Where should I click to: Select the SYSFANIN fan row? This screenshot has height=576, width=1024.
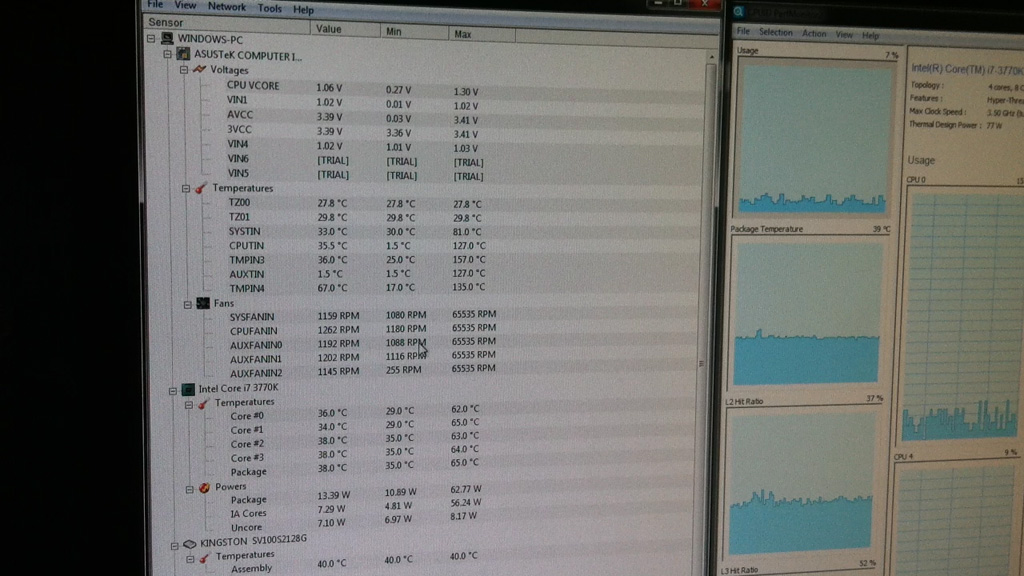[424, 315]
